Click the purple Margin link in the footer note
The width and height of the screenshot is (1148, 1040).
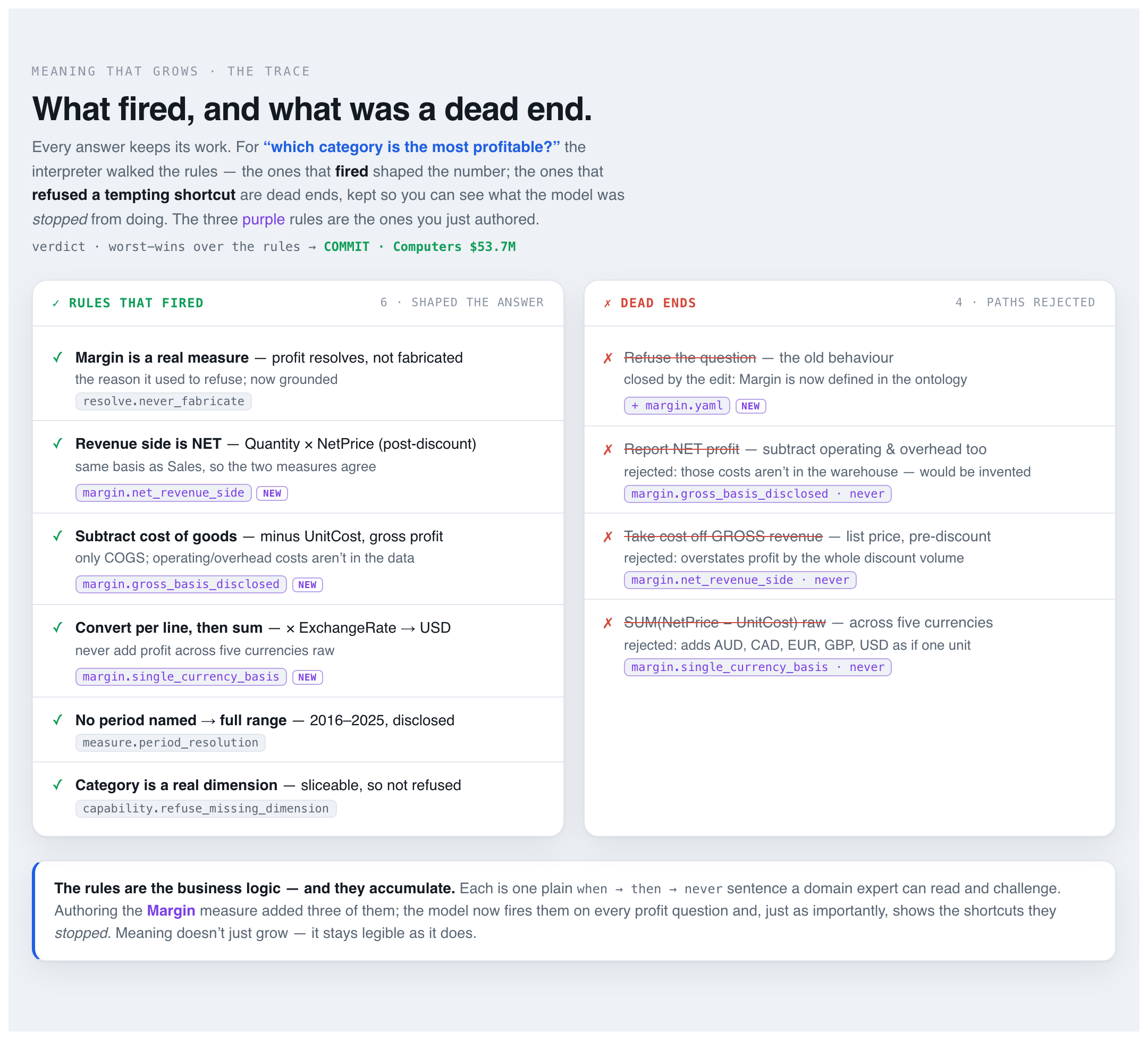(x=171, y=911)
